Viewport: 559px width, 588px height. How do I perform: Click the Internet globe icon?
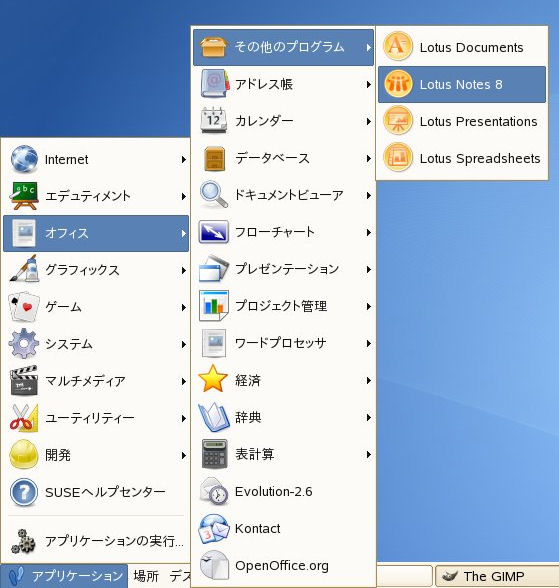pyautogui.click(x=24, y=159)
